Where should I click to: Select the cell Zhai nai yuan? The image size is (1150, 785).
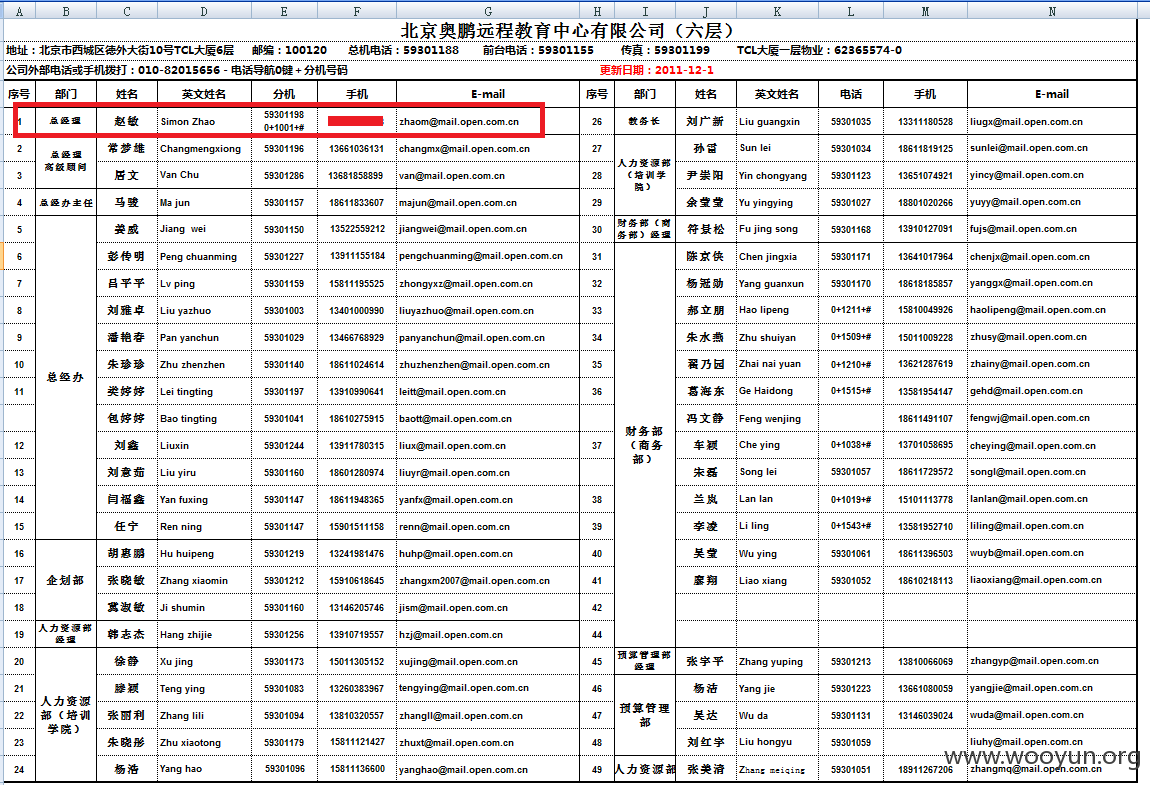(770, 364)
